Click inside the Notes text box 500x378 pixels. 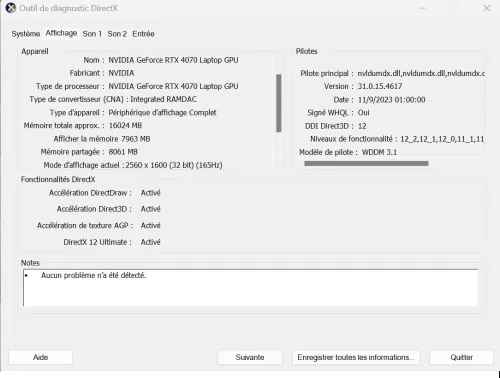pyautogui.click(x=250, y=288)
